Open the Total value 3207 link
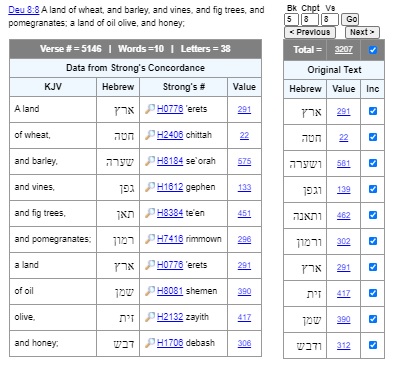Image resolution: width=395 pixels, height=365 pixels. [x=343, y=50]
